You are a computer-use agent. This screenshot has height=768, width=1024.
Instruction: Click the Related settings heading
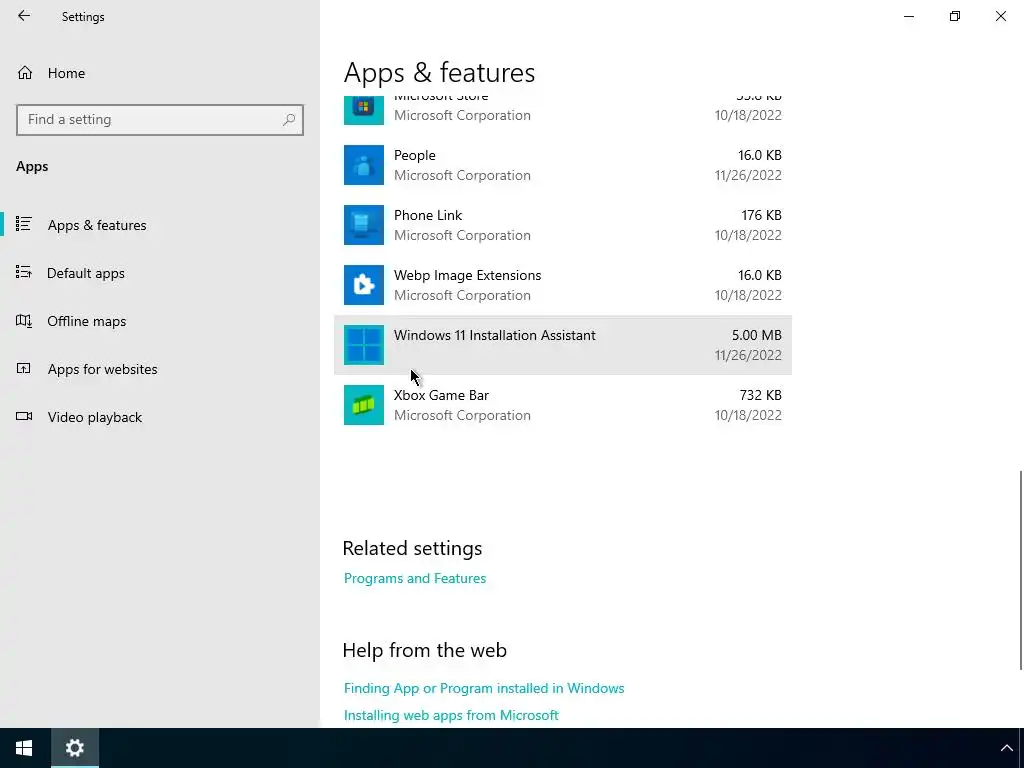coord(412,549)
